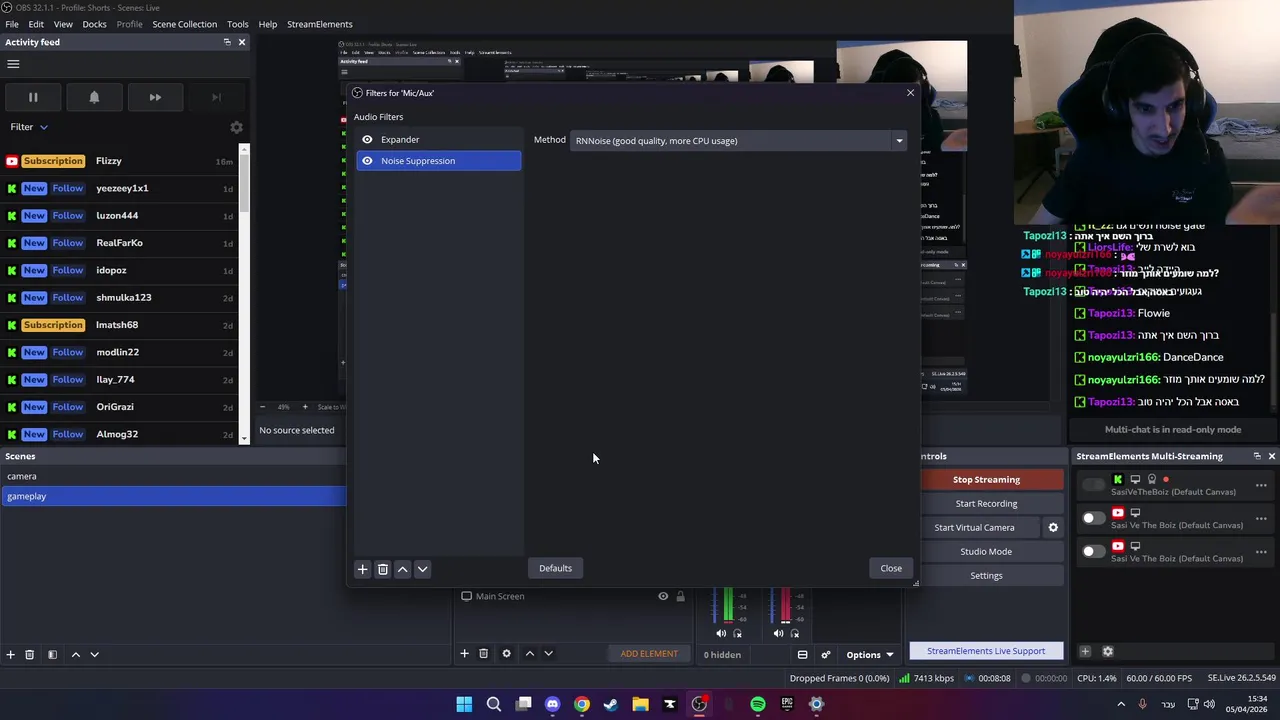
Task: Close the Mic/Aux filters dialog via Close button
Action: point(891,568)
